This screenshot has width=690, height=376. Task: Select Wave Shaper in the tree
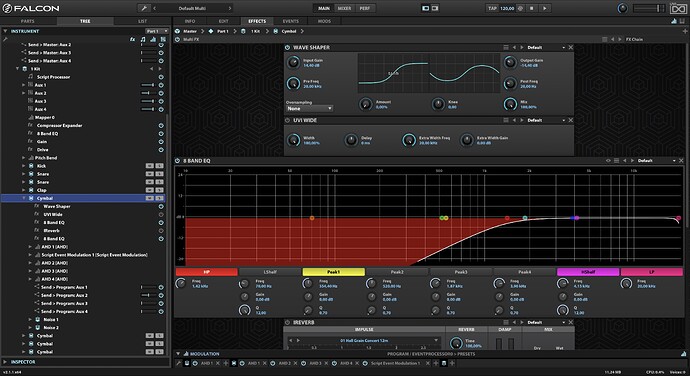(x=57, y=206)
